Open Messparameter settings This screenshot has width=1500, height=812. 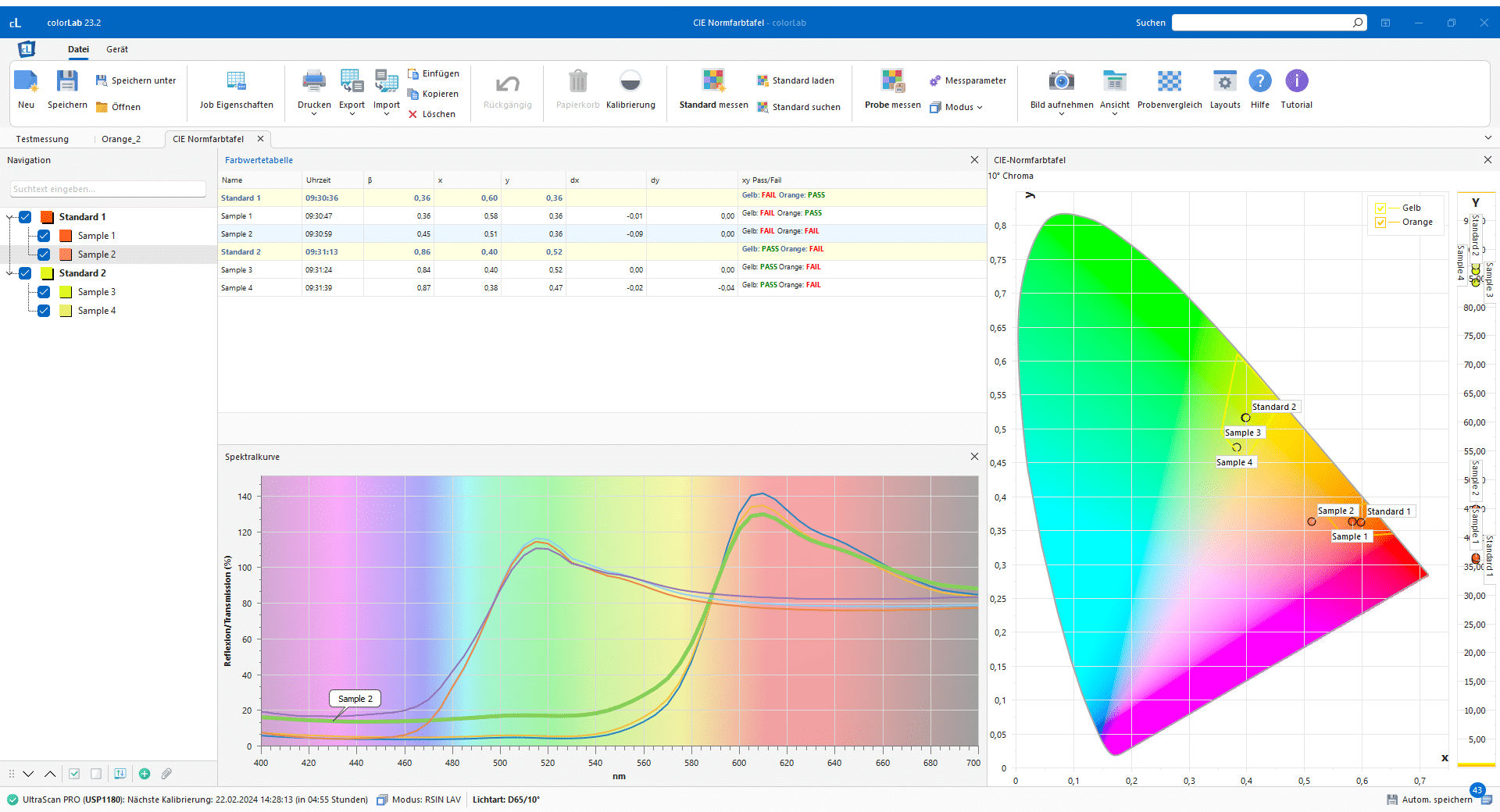tap(967, 80)
